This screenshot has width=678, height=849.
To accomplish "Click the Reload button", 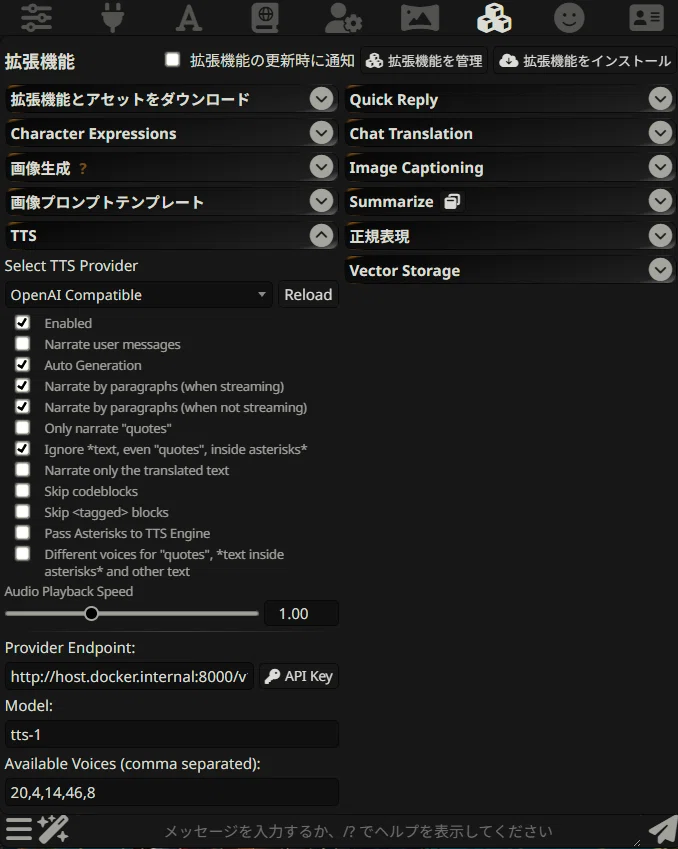I will pyautogui.click(x=308, y=295).
